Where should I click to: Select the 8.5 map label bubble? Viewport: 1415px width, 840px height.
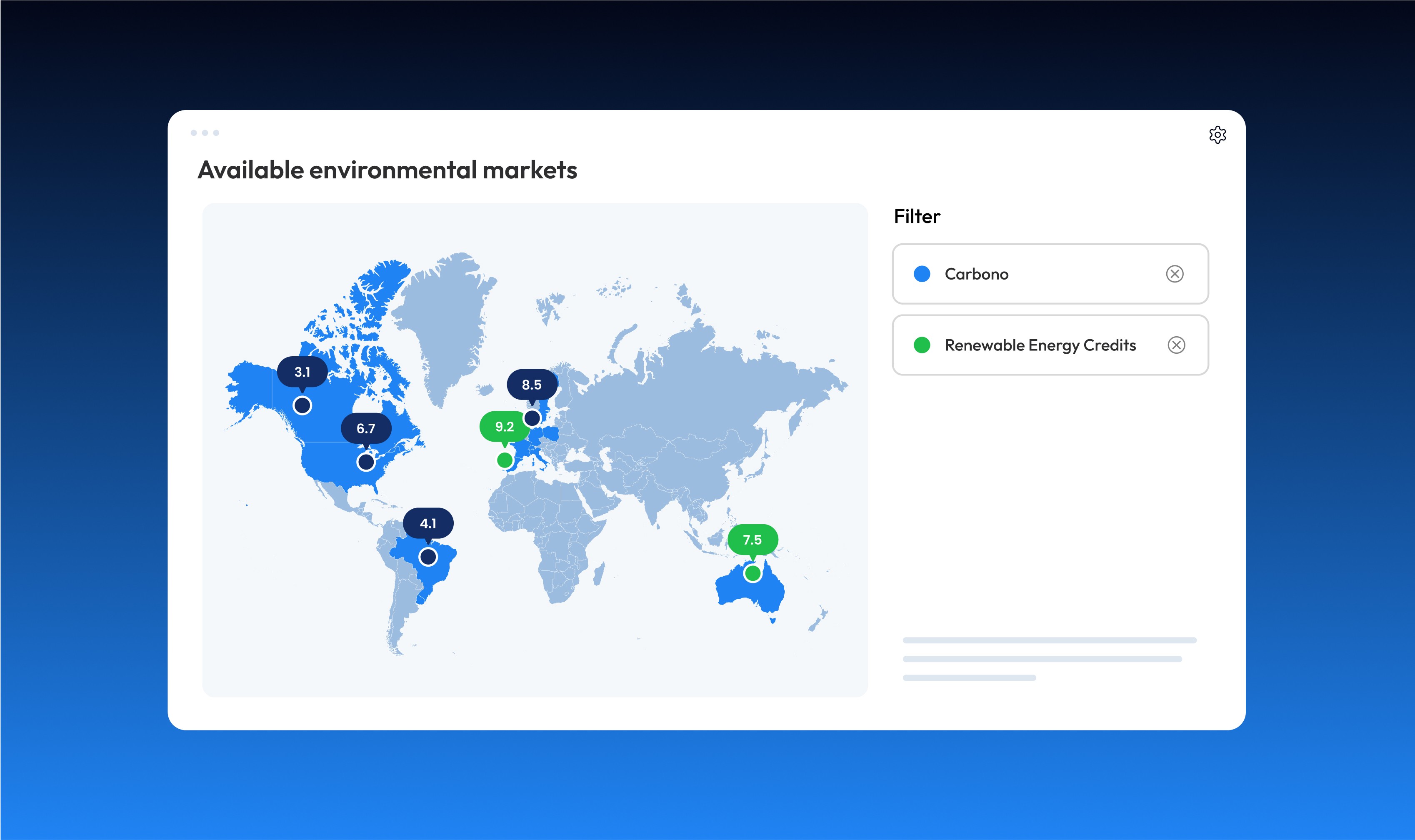click(x=532, y=385)
